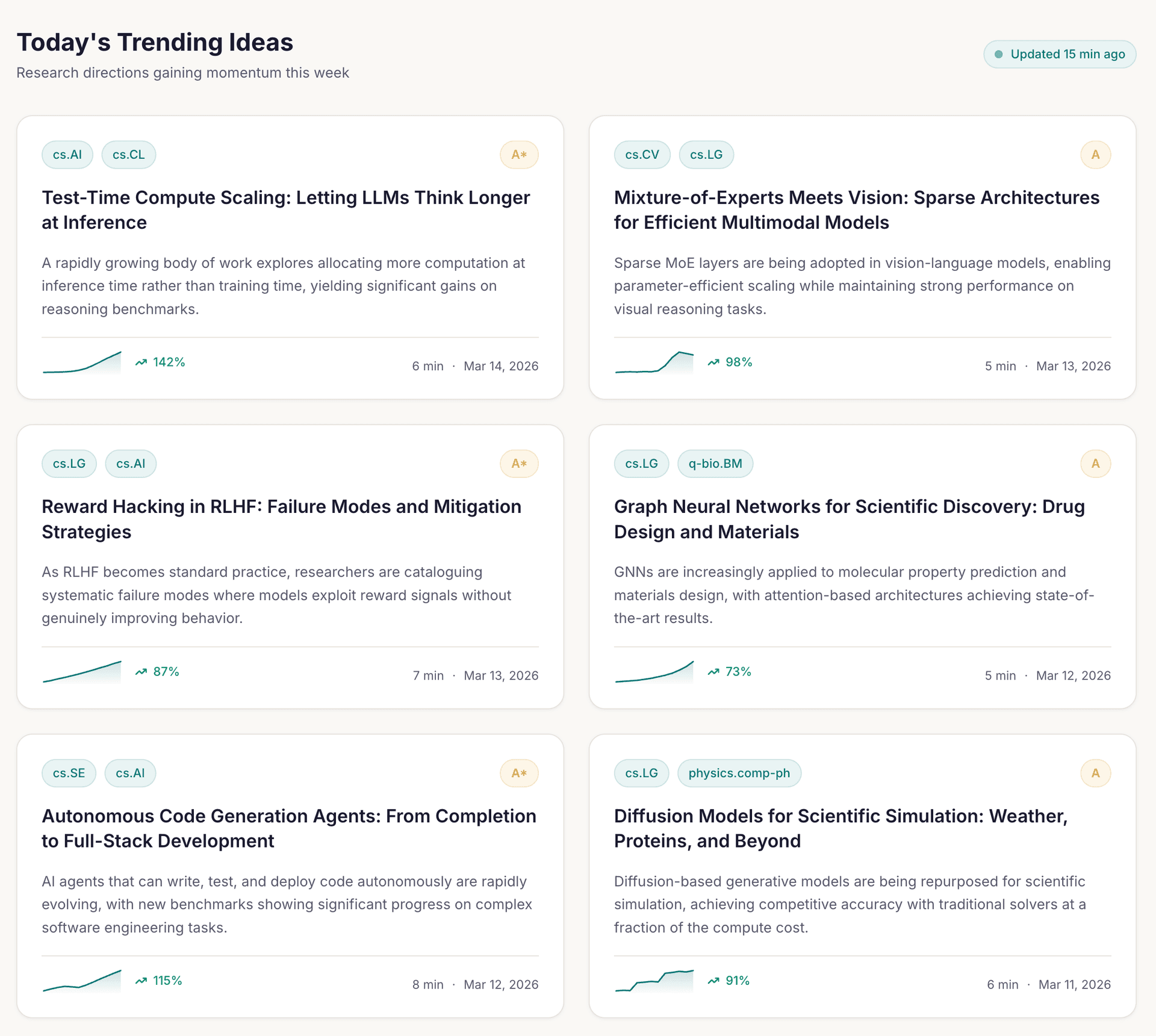Toggle the cs.CV filter tag
This screenshot has width=1156, height=1036.
pos(642,155)
